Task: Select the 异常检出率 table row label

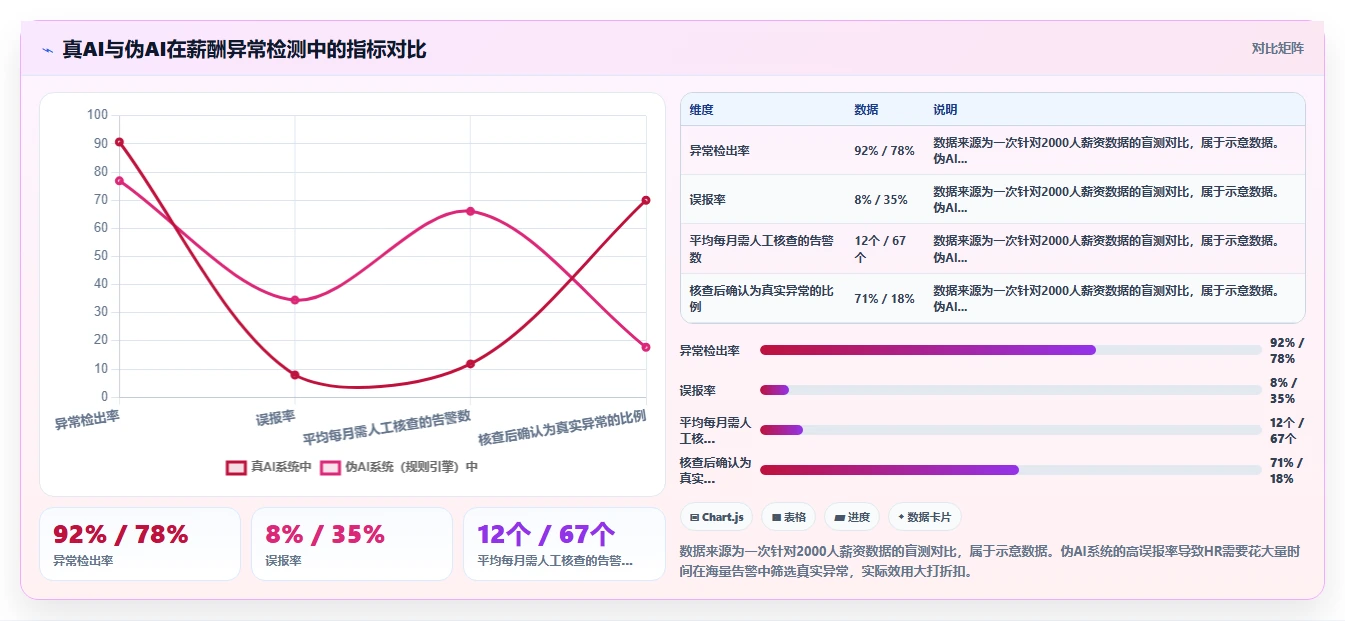Action: (x=720, y=150)
